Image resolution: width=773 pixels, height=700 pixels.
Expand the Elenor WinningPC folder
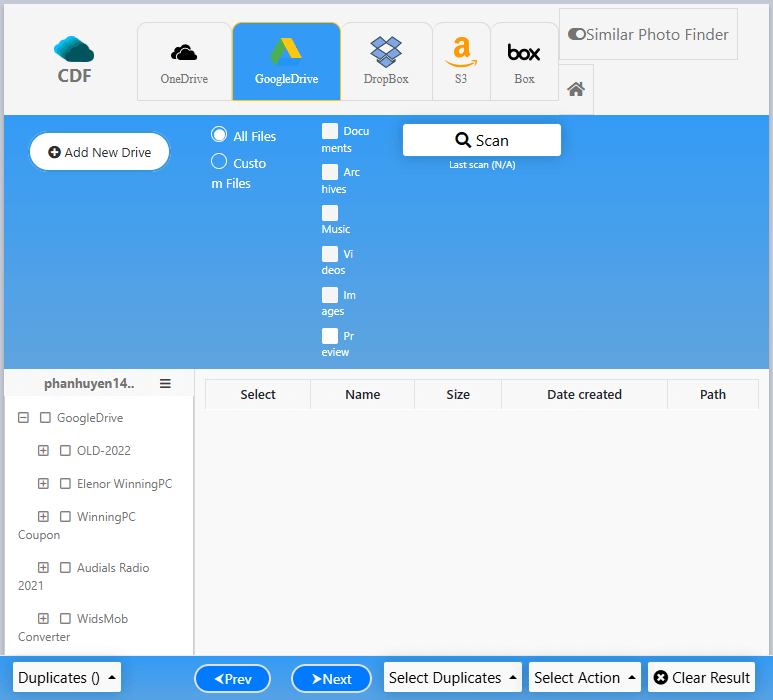(x=43, y=484)
